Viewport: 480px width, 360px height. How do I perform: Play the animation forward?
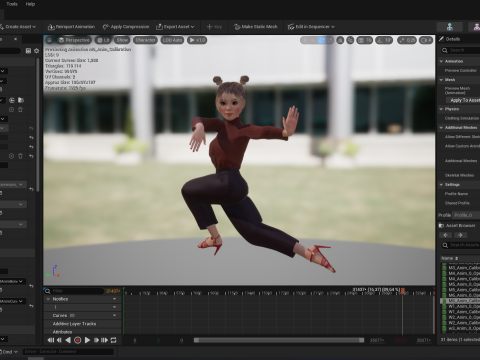[87, 340]
